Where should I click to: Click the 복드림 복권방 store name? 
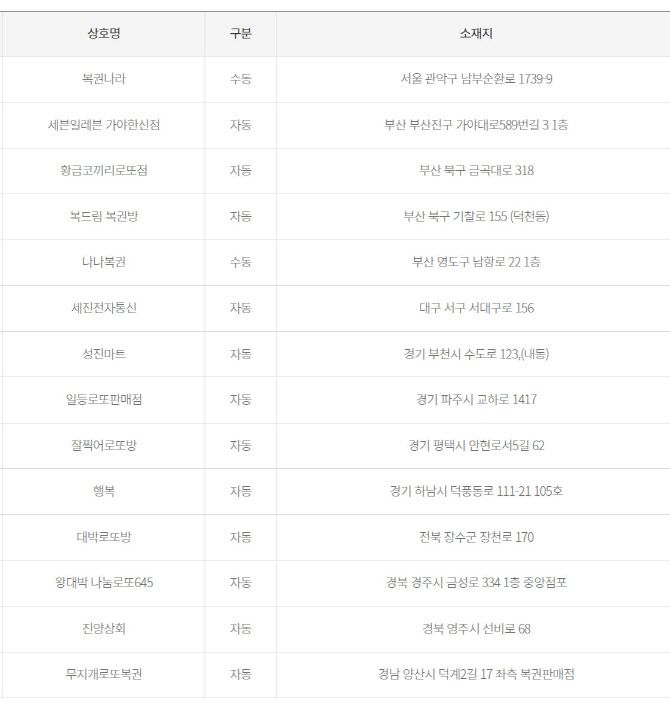click(x=103, y=216)
